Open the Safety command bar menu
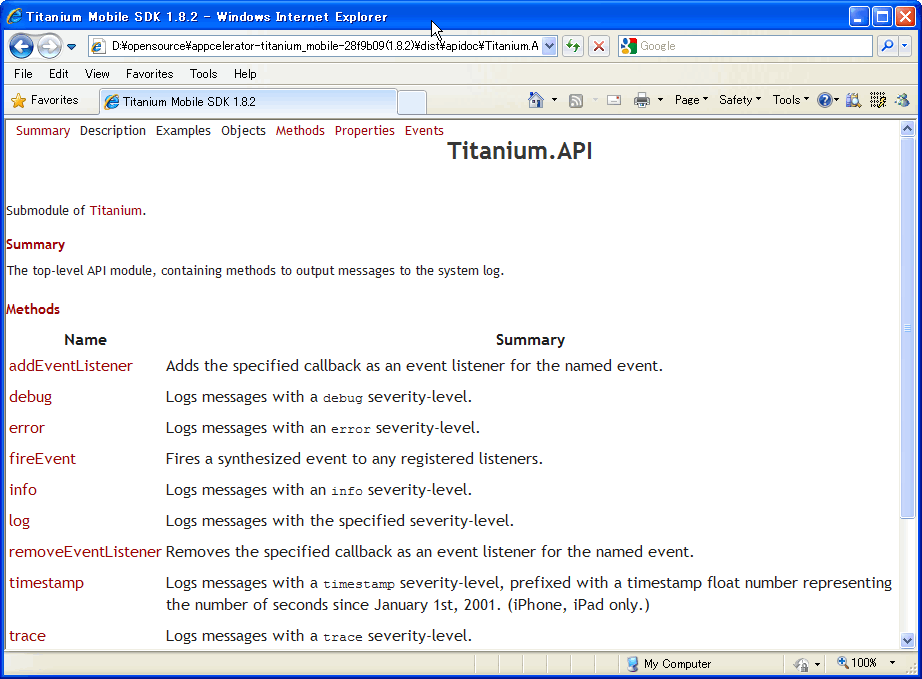 tap(740, 100)
